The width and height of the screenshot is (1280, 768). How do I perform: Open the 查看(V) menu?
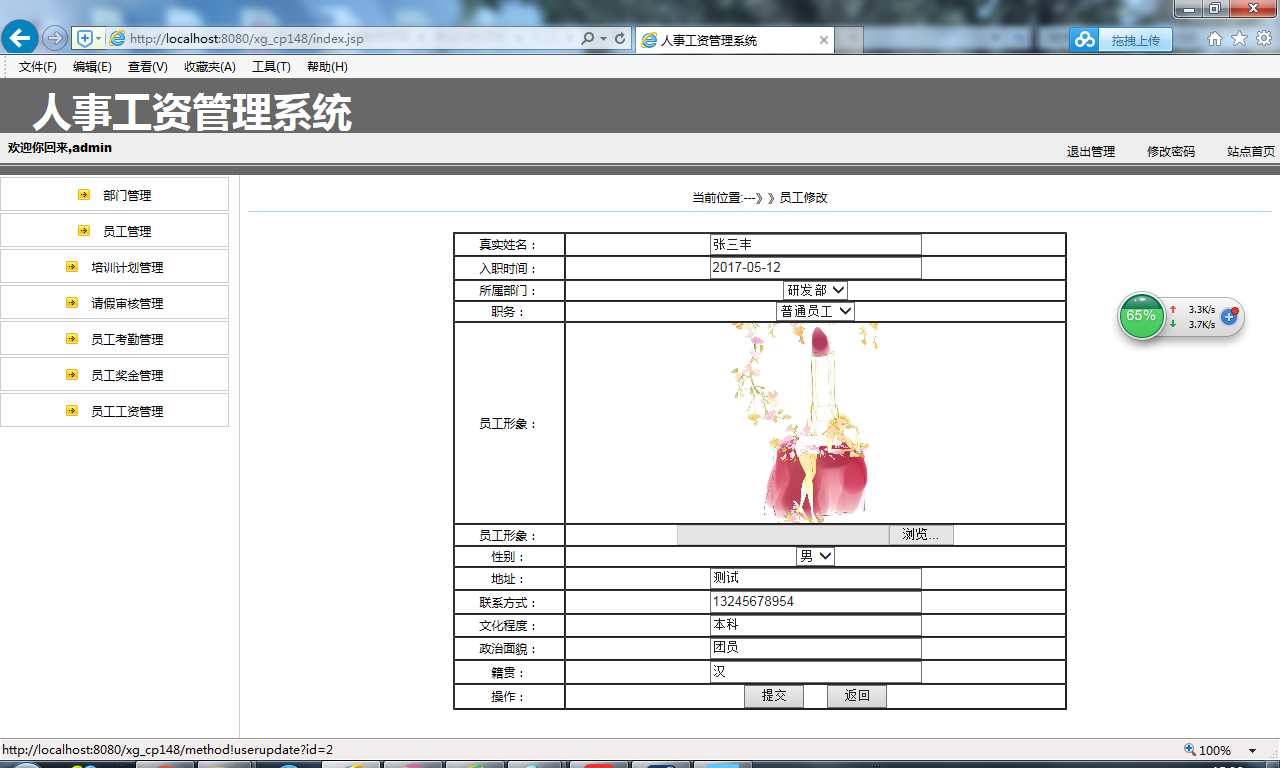[x=148, y=67]
